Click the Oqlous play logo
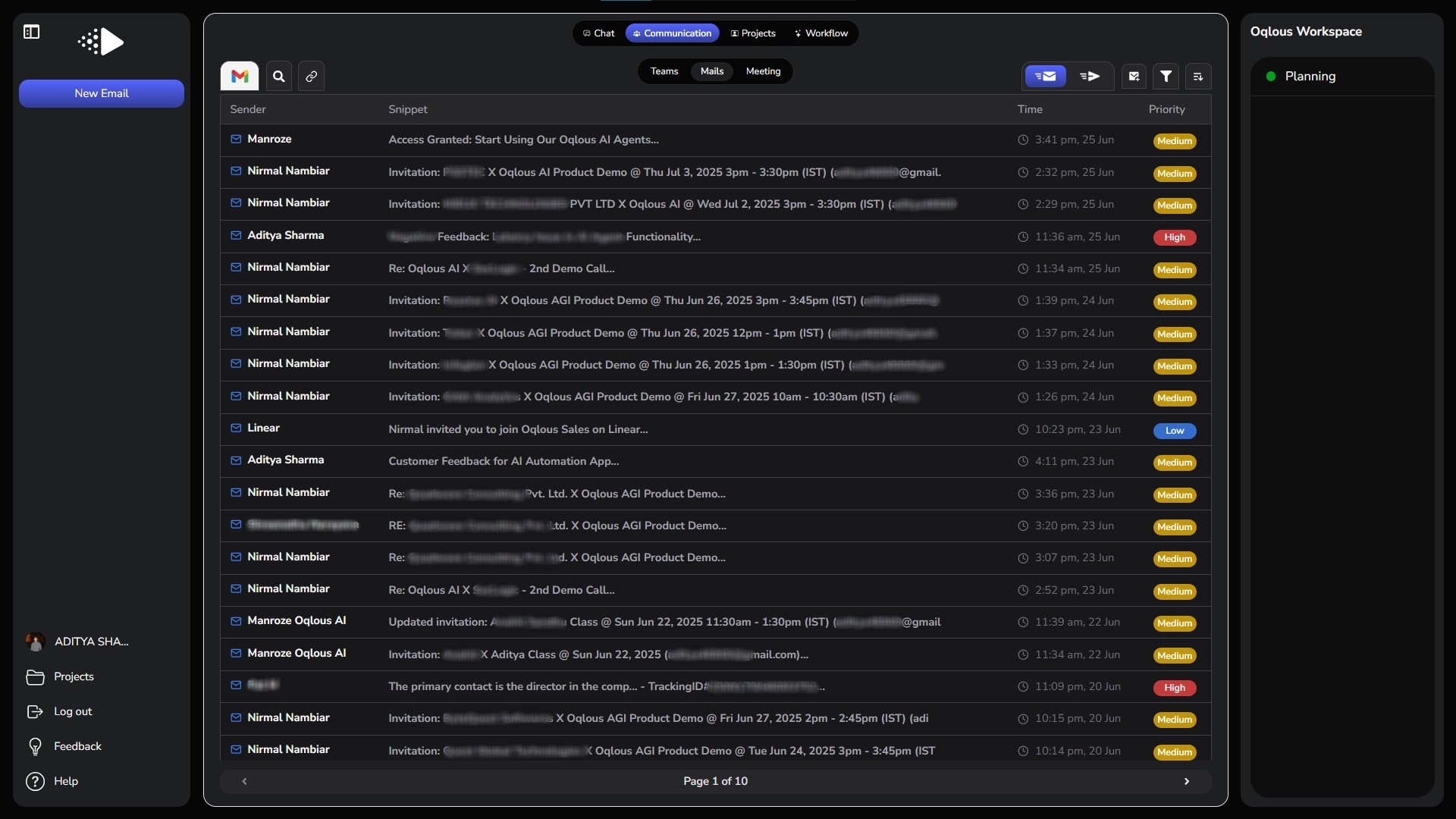 pyautogui.click(x=102, y=42)
